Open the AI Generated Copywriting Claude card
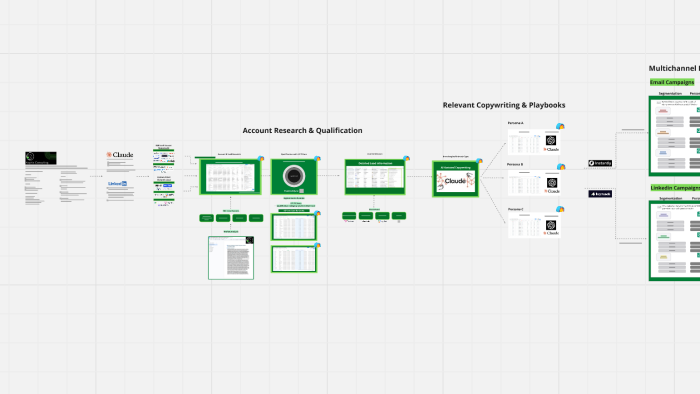The image size is (700, 394). click(x=455, y=179)
